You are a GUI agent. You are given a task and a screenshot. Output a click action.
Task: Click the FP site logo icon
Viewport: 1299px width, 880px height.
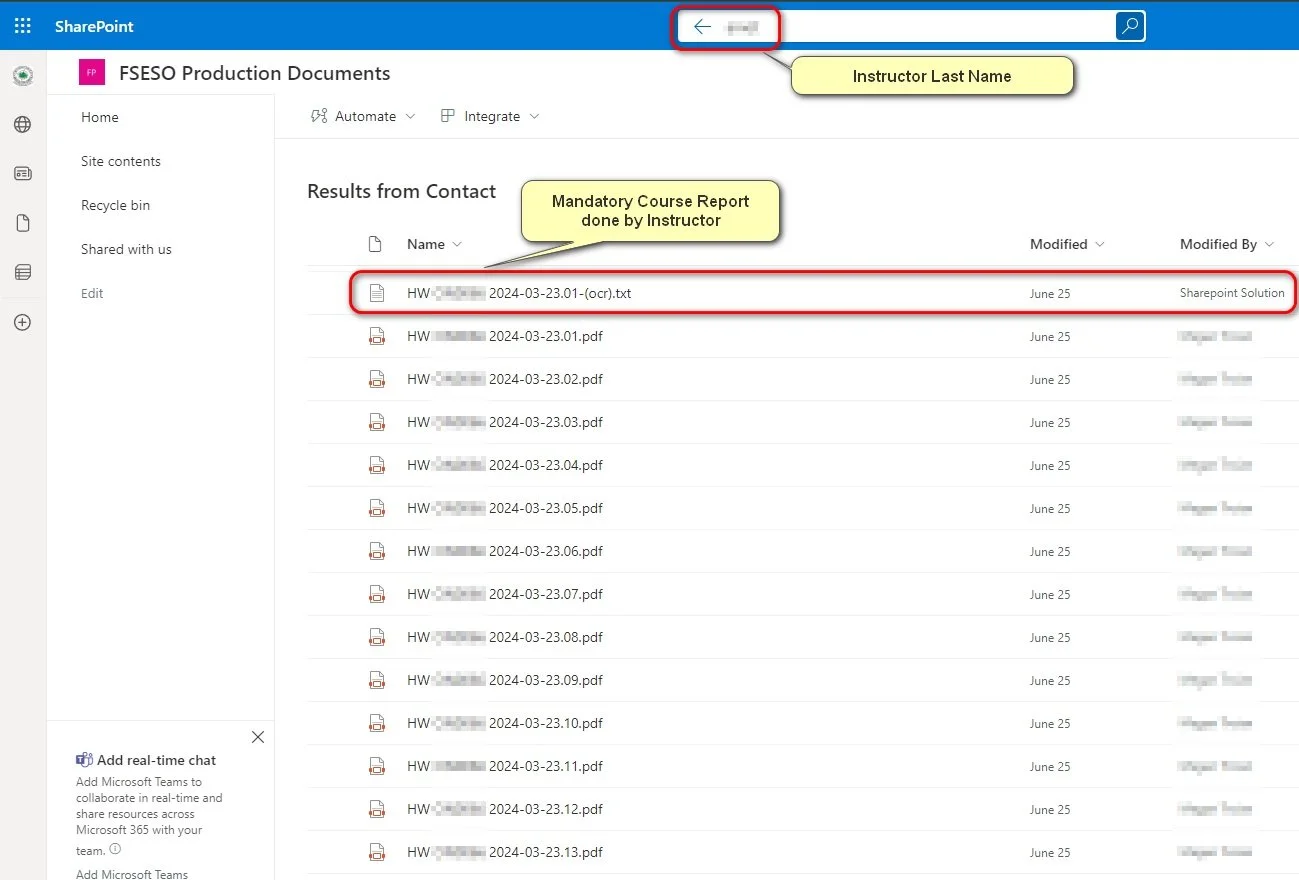coord(92,72)
